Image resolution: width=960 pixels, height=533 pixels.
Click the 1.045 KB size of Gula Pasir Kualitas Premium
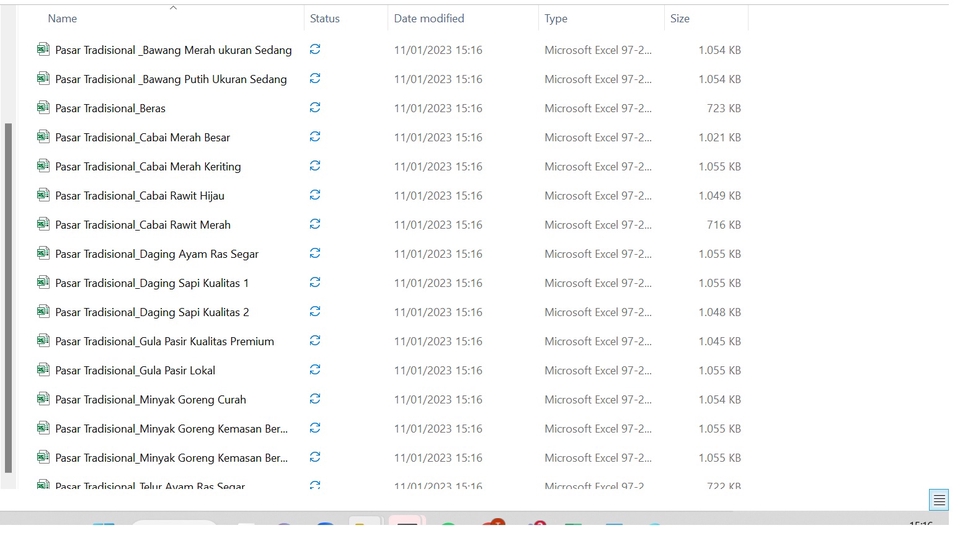click(719, 341)
